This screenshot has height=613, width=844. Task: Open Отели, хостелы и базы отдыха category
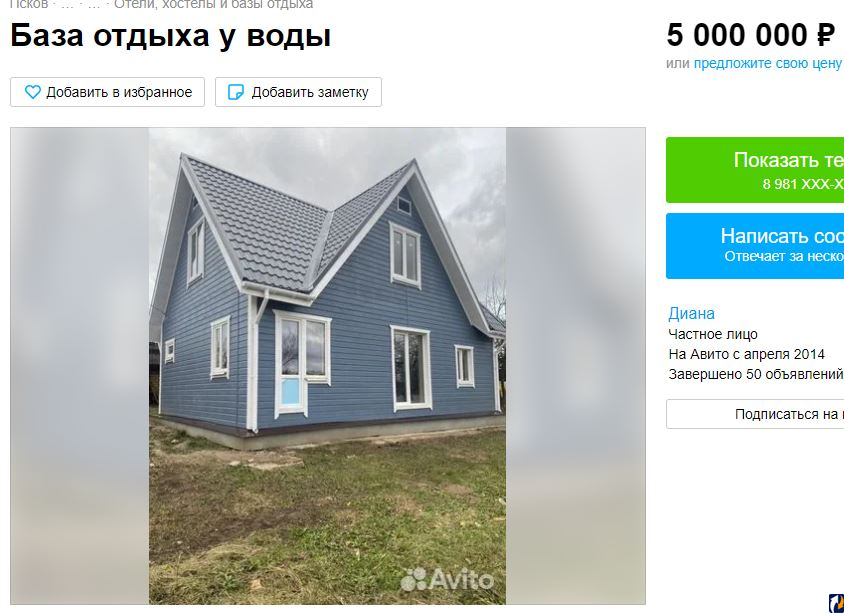[213, 4]
